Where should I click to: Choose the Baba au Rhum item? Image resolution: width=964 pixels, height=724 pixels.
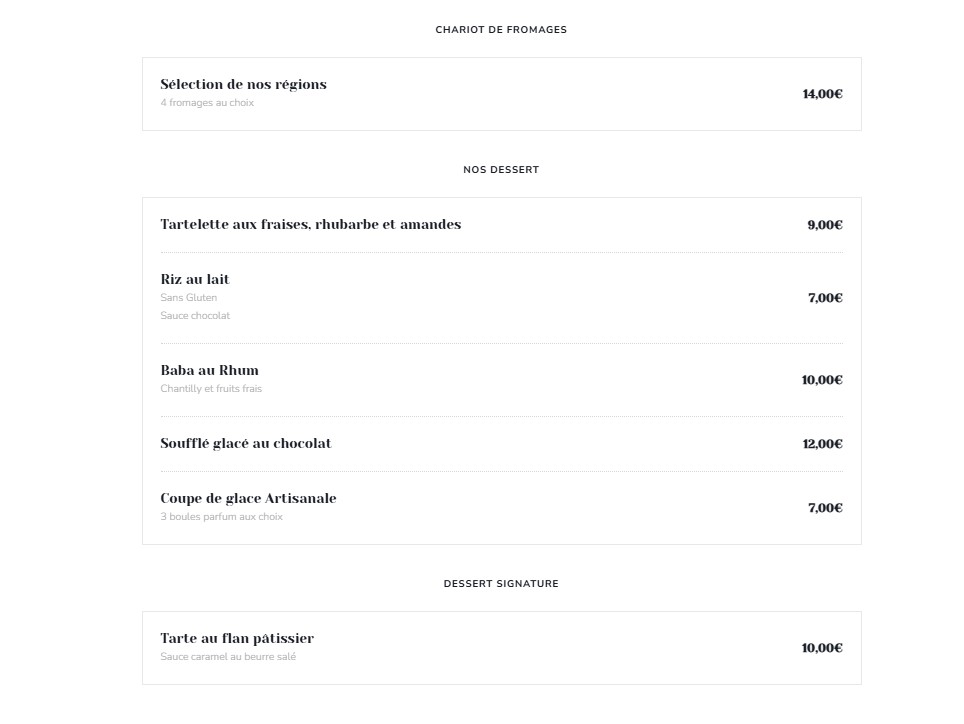[x=210, y=370]
